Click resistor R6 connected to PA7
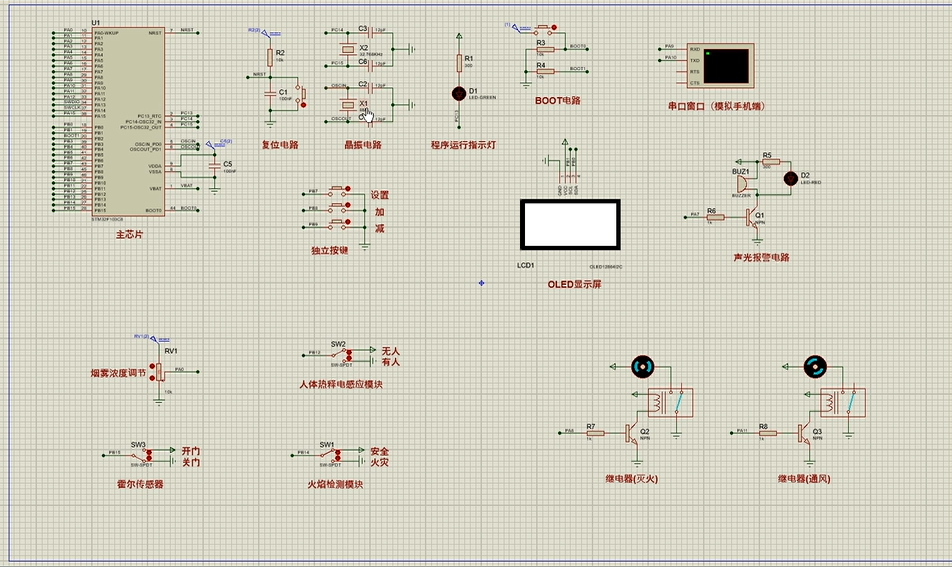952x567 pixels. coord(716,217)
